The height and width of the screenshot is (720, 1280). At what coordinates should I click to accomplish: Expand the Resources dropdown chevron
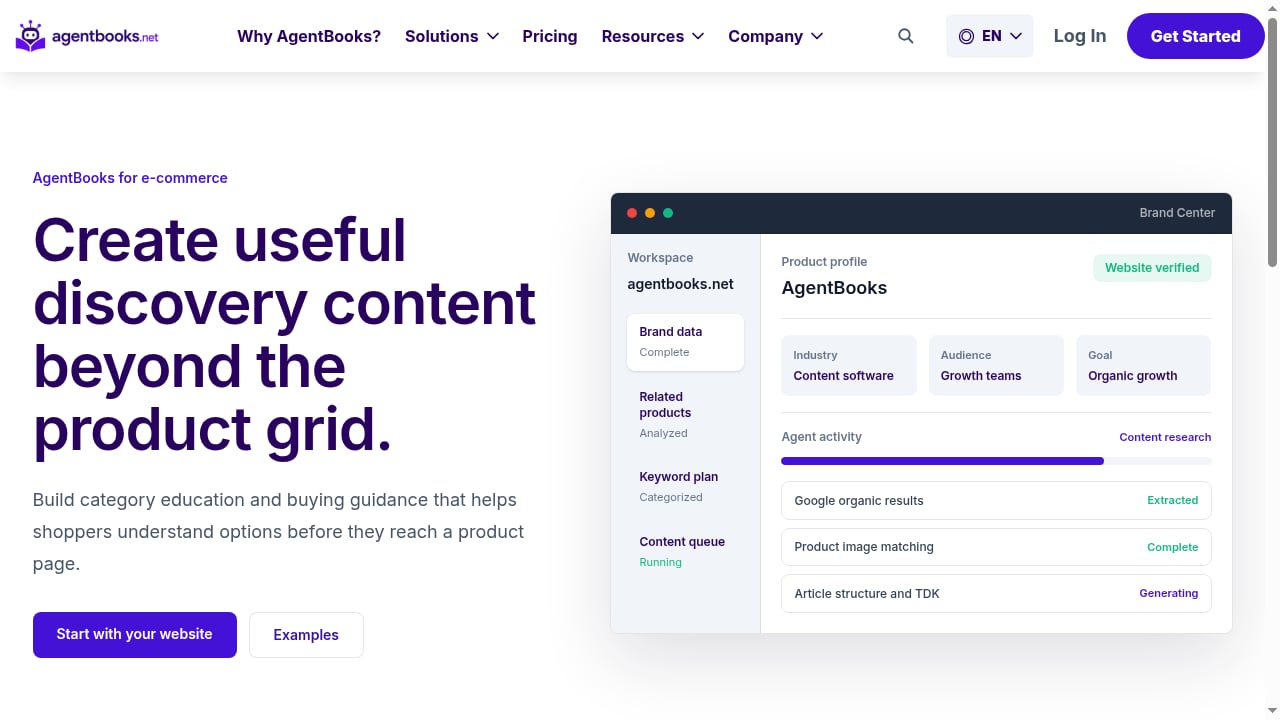(698, 36)
